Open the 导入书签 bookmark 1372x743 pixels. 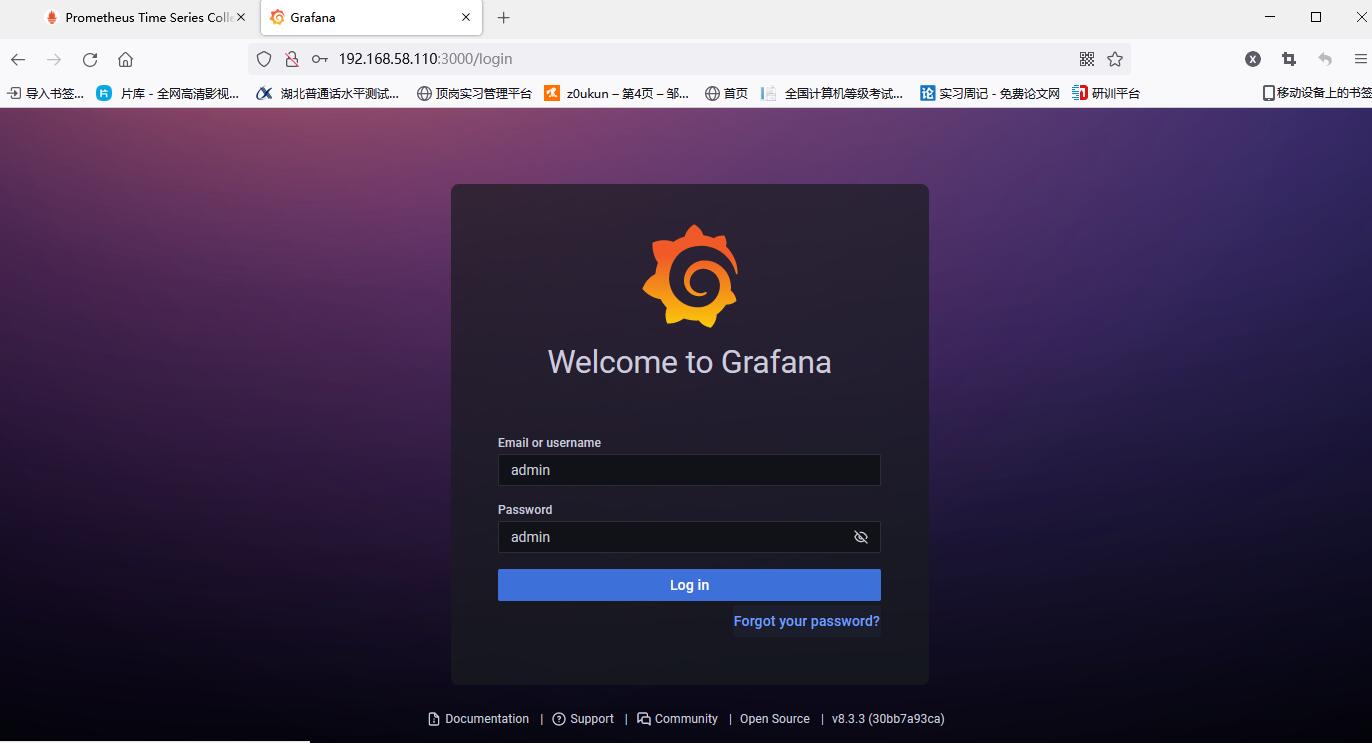pyautogui.click(x=46, y=93)
